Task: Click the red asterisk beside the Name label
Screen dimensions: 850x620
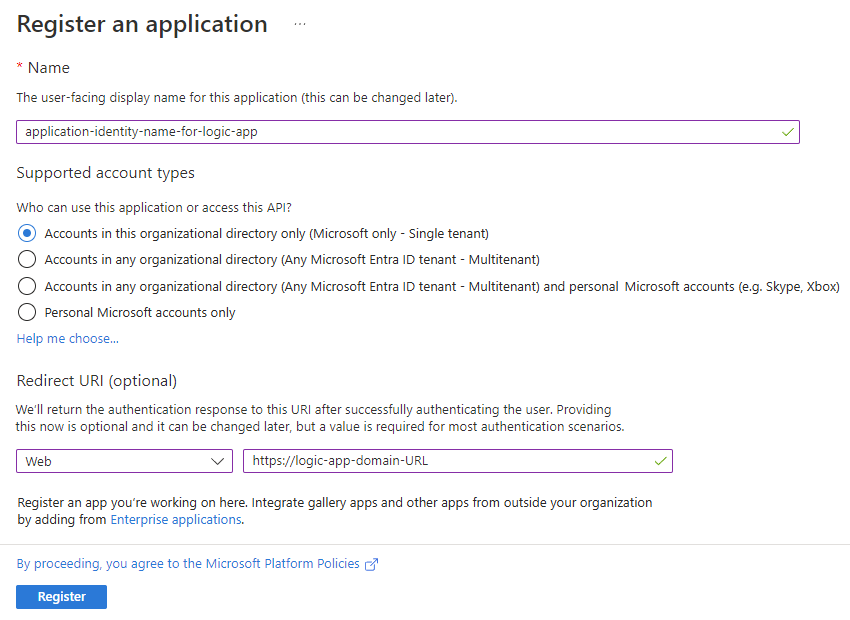Action: pyautogui.click(x=19, y=67)
